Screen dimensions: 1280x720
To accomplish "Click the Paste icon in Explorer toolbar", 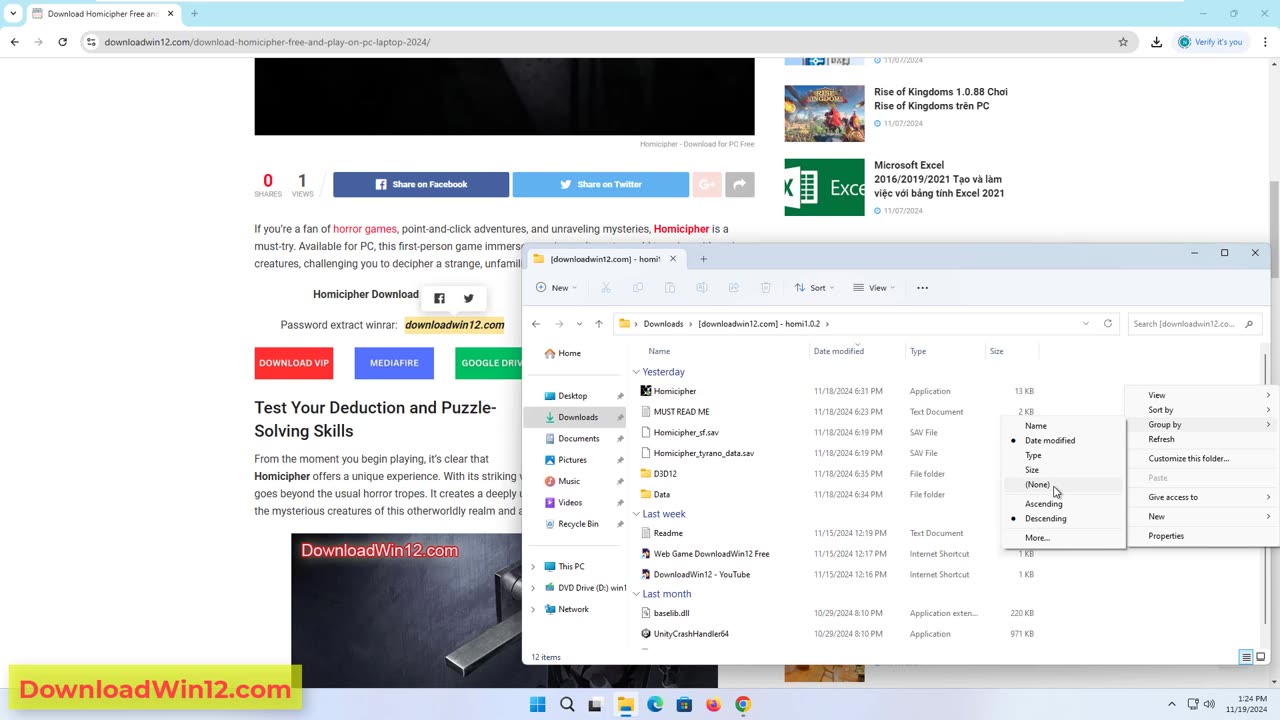I will tap(669, 288).
